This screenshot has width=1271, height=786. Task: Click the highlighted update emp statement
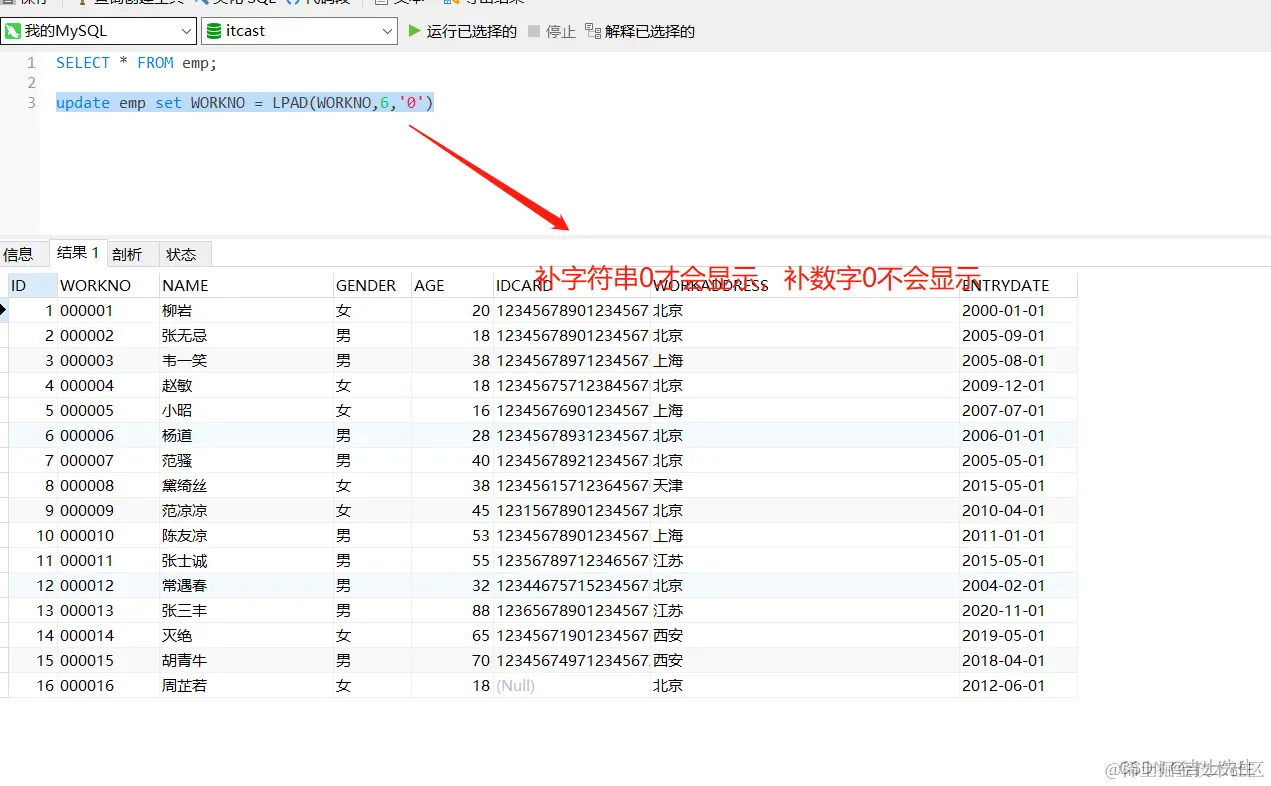pos(245,103)
